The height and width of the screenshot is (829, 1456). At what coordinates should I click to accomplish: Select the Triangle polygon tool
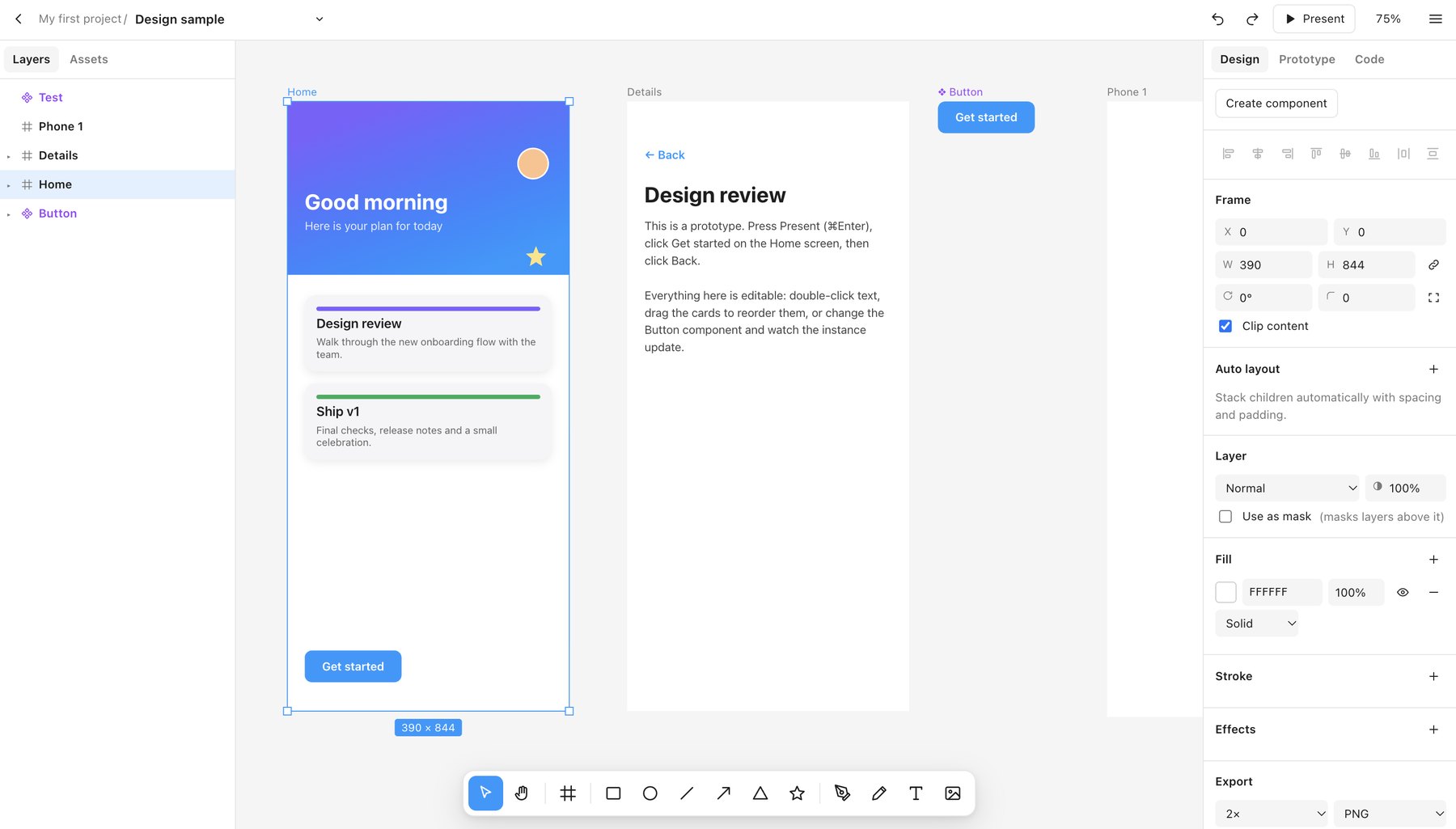coord(760,793)
